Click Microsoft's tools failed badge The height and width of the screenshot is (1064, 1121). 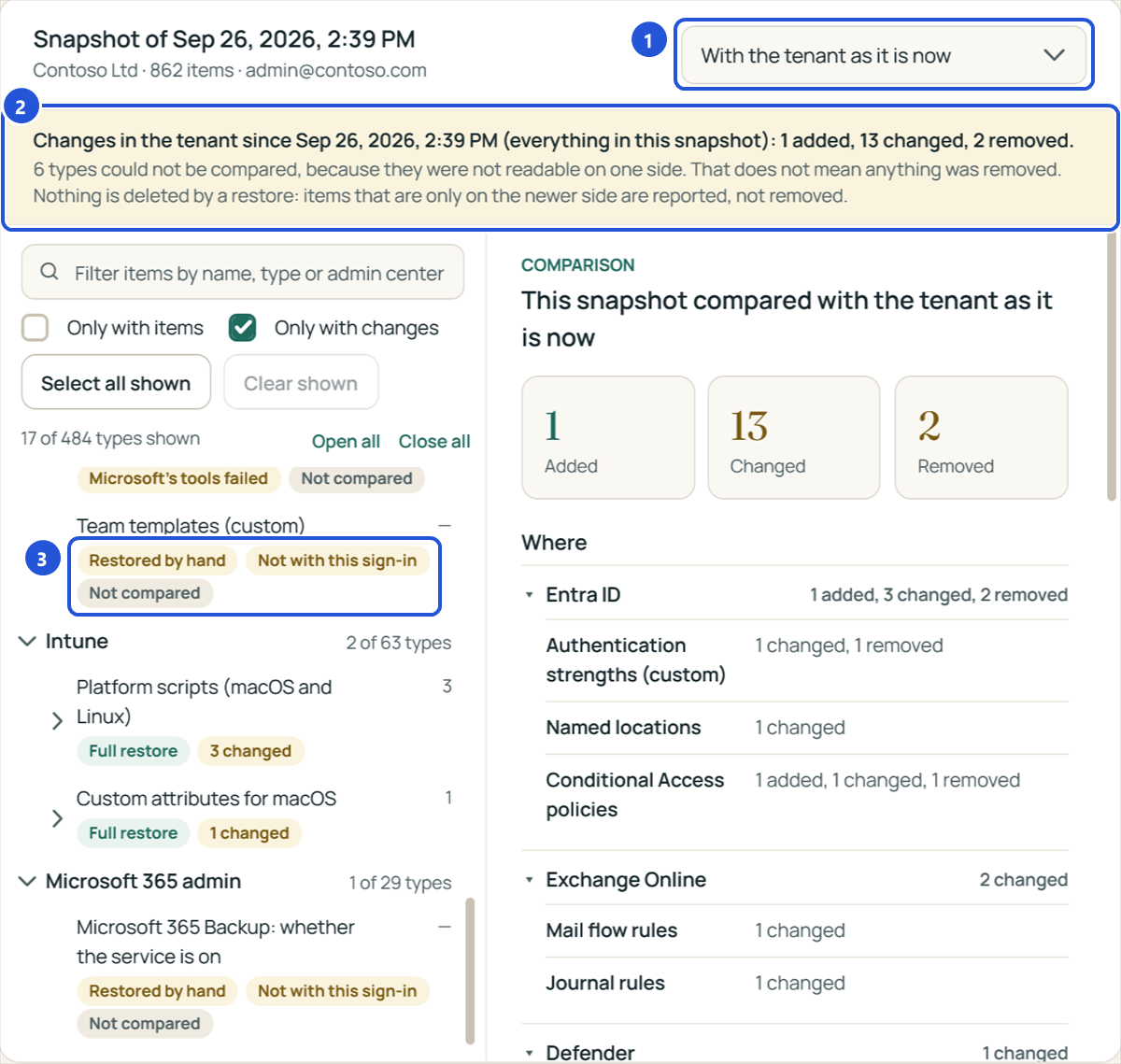178,478
